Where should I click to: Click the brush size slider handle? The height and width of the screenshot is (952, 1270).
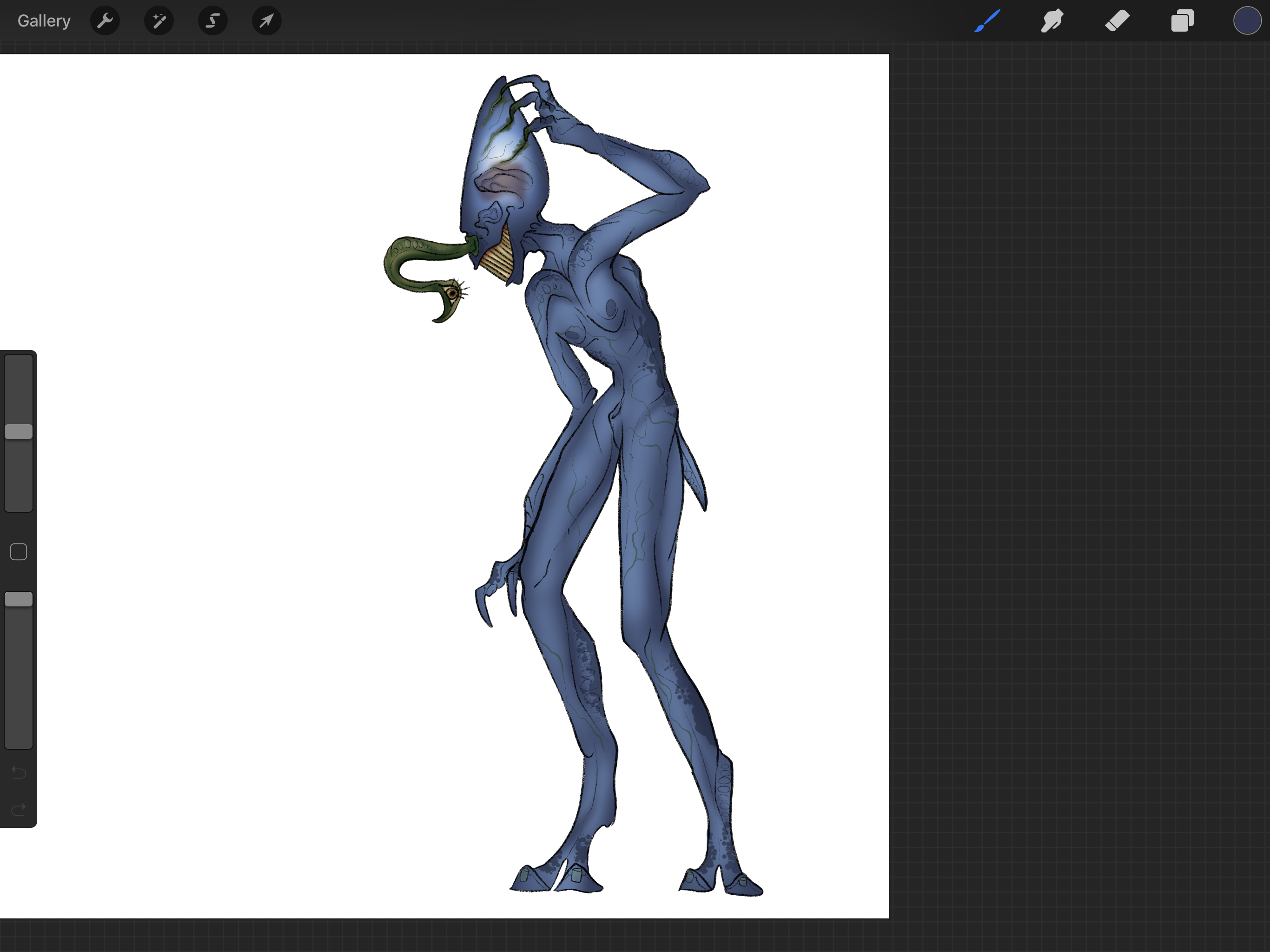click(19, 432)
